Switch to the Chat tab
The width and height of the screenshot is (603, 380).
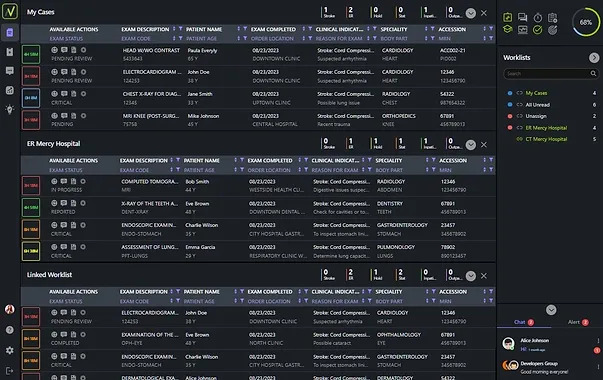[x=524, y=322]
